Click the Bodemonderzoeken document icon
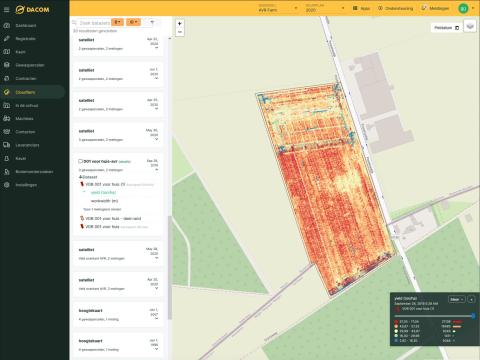Image resolution: width=480 pixels, height=360 pixels. [x=7, y=172]
